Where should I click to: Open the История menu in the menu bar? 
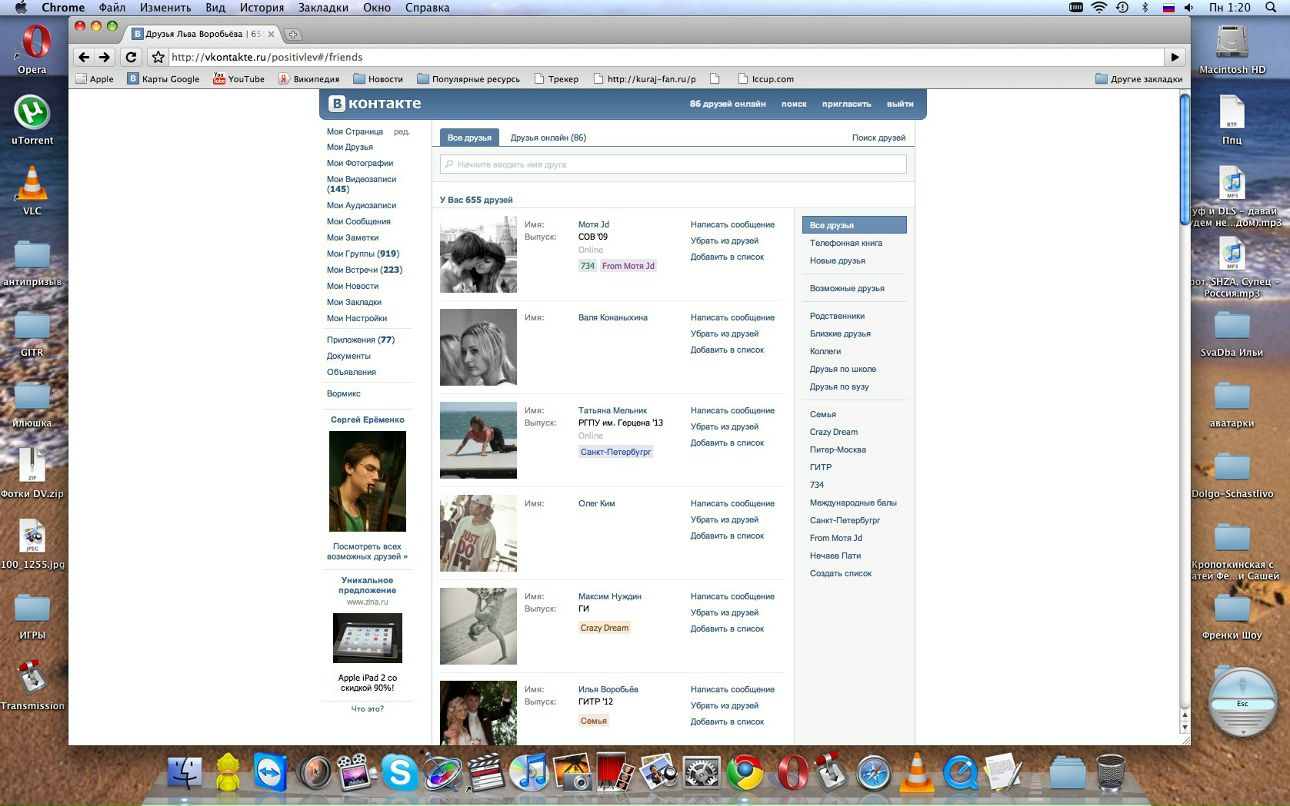(x=261, y=8)
